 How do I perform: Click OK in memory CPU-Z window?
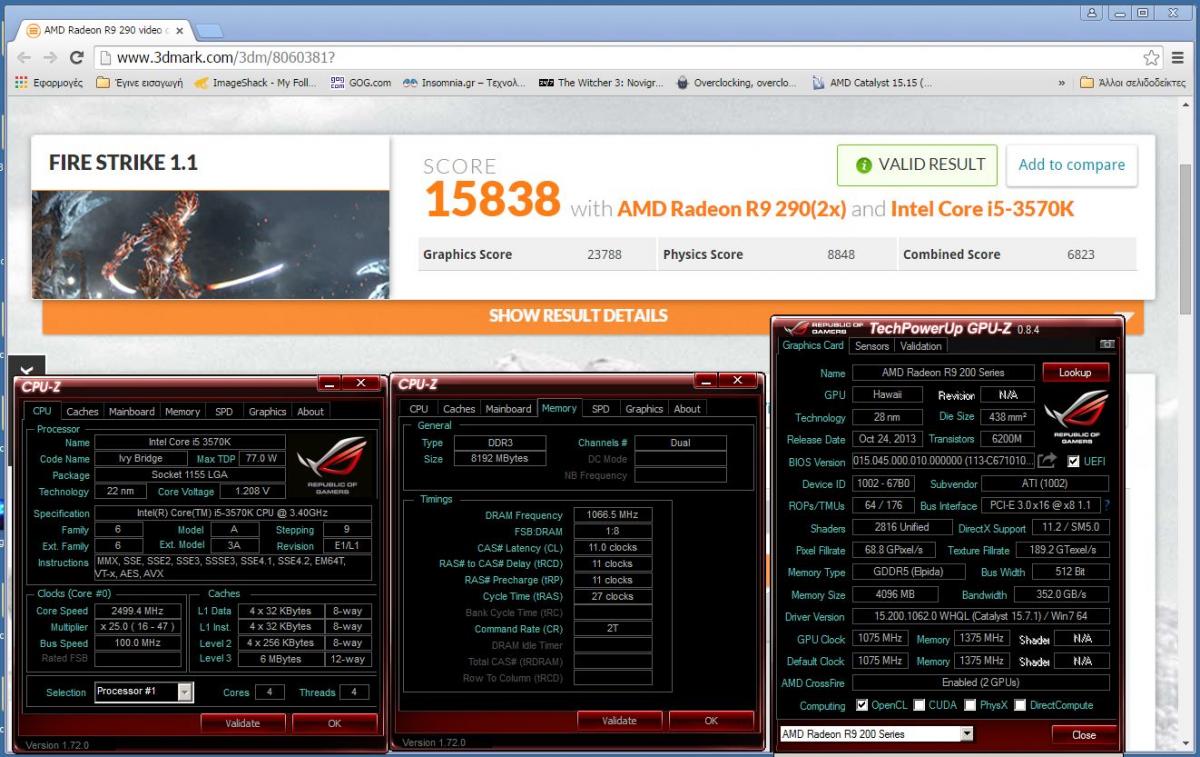711,720
